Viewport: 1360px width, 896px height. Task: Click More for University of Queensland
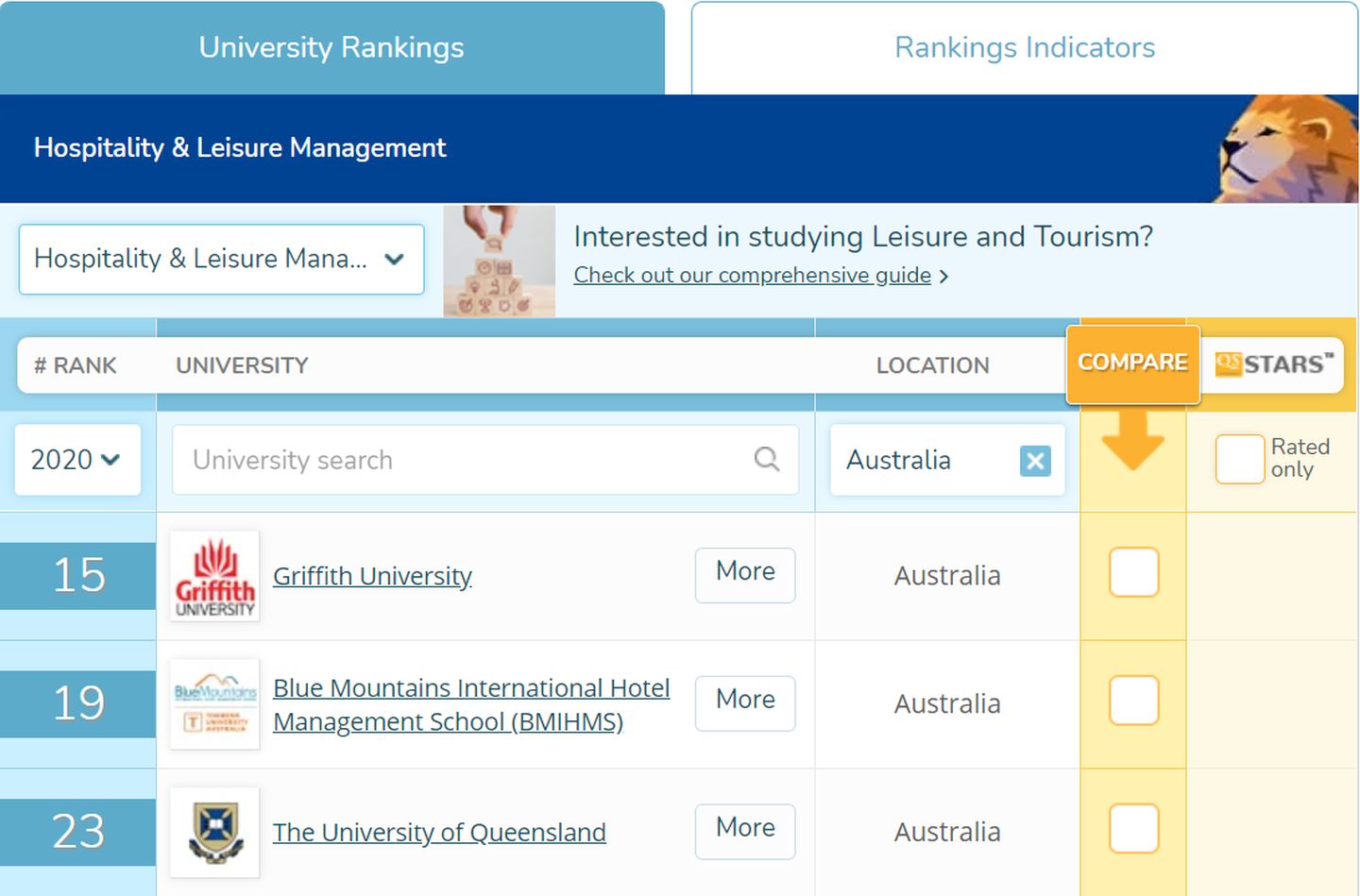745,831
